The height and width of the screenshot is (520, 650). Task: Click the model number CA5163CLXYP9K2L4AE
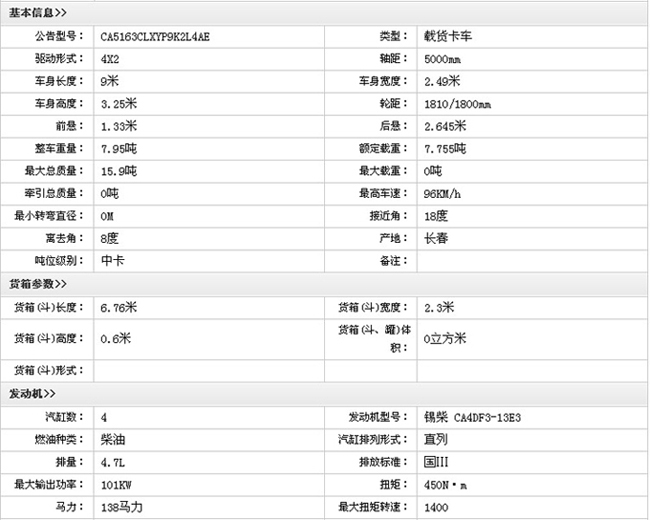[155, 37]
